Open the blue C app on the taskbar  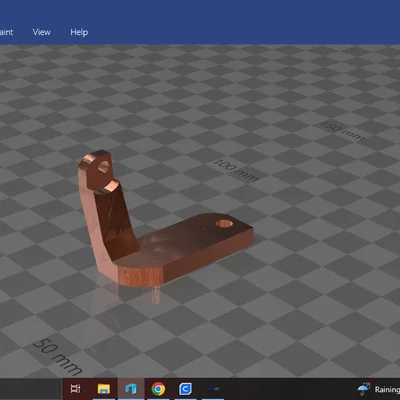tap(185, 389)
